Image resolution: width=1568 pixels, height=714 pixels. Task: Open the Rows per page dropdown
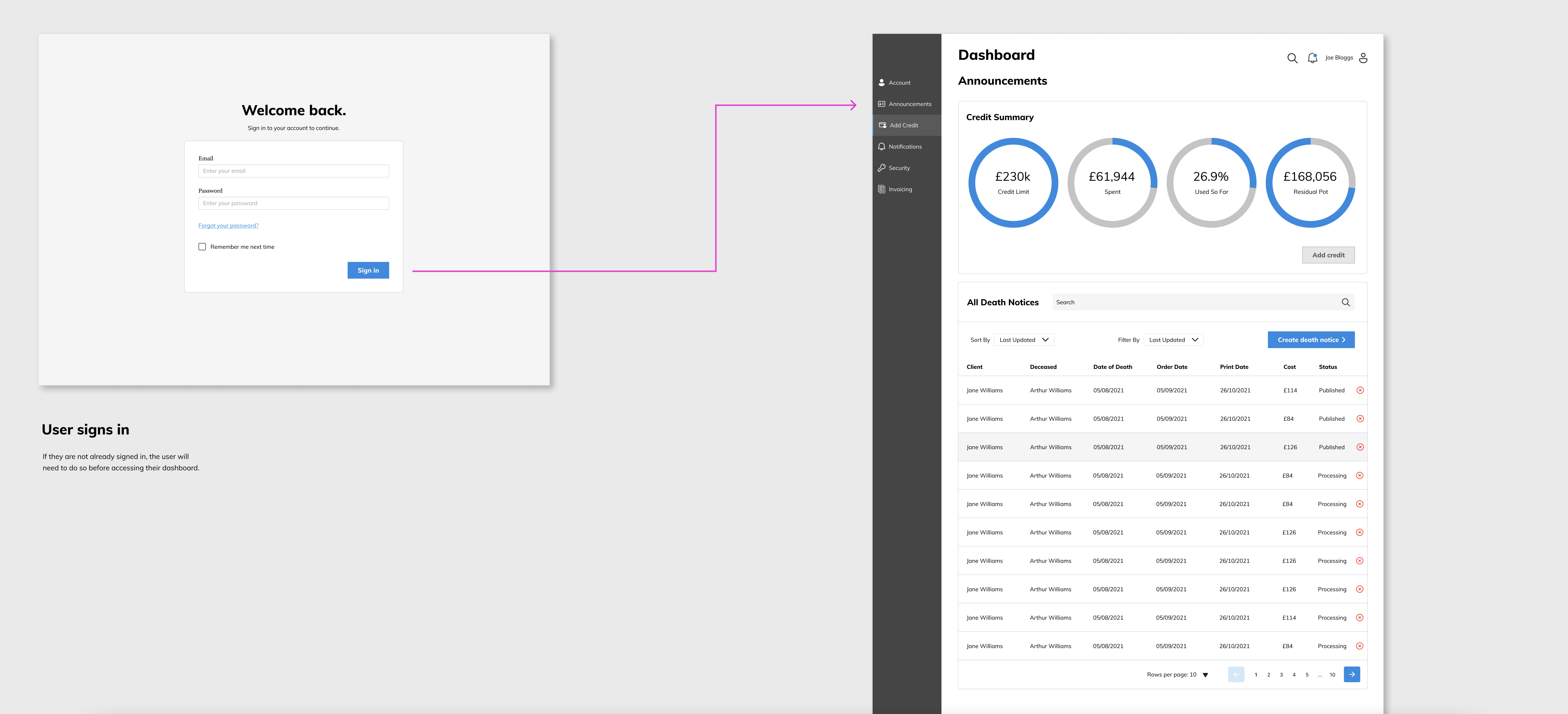[x=1205, y=674]
